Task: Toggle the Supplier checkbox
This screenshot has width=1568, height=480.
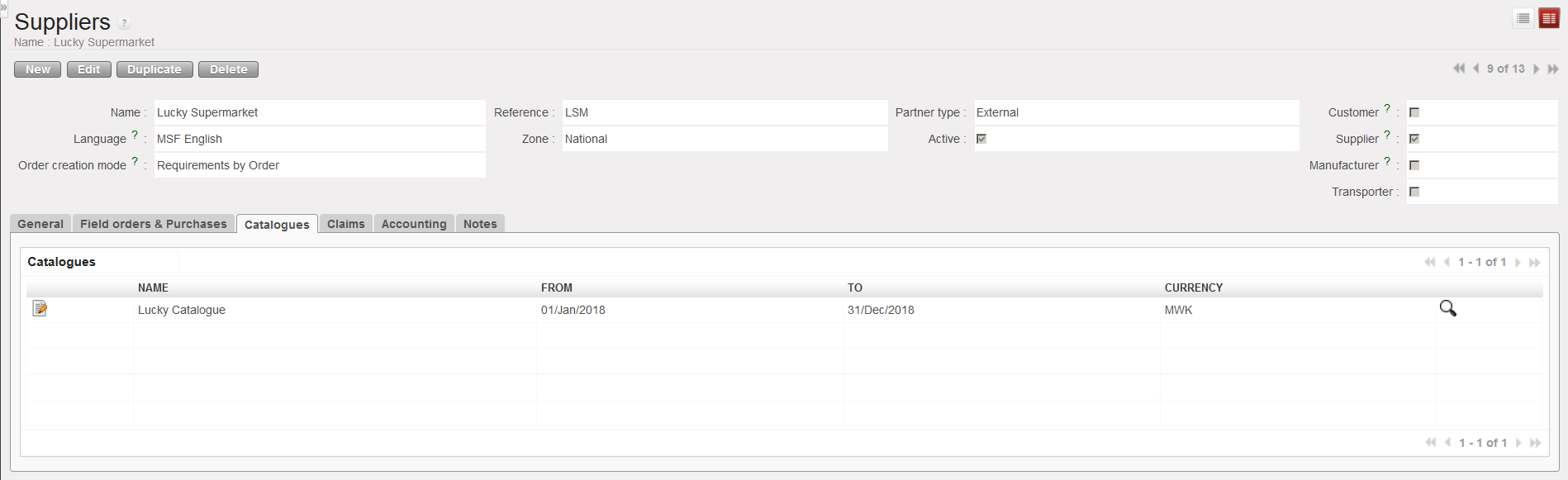Action: (x=1414, y=139)
